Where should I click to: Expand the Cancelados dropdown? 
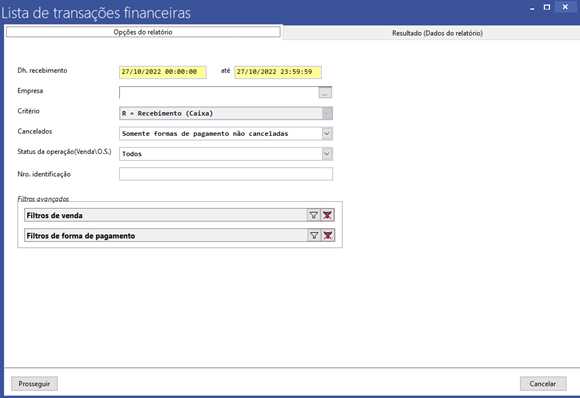click(327, 134)
